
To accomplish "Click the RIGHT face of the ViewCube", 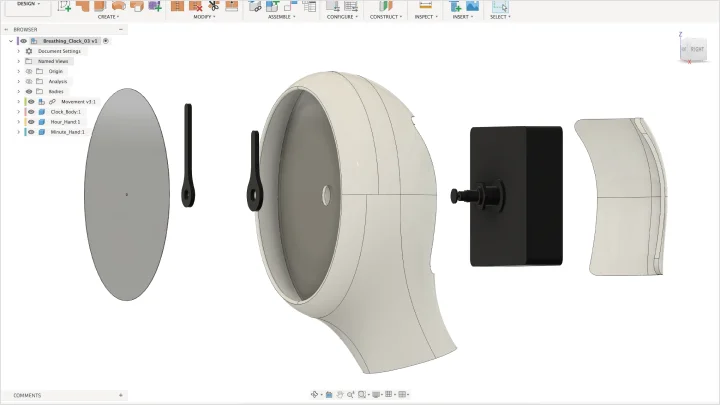I will (697, 49).
